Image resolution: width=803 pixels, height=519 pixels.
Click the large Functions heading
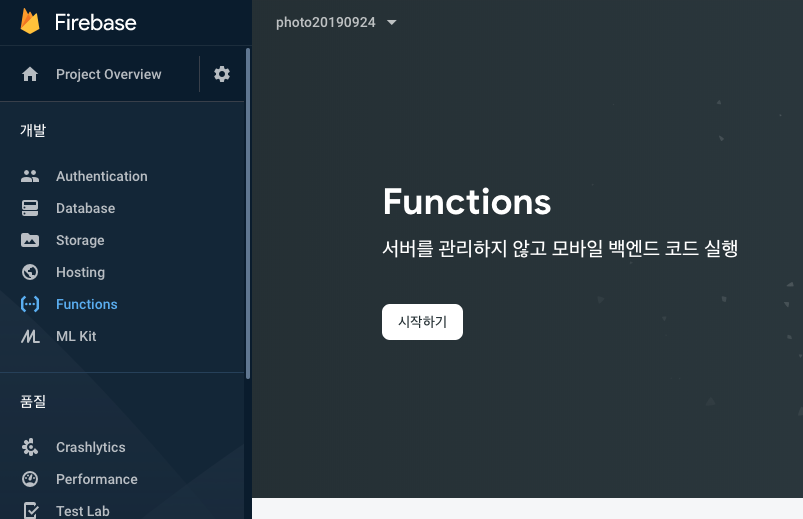pyautogui.click(x=467, y=201)
